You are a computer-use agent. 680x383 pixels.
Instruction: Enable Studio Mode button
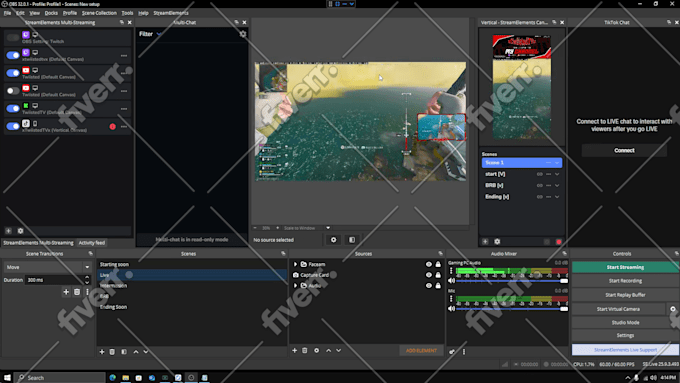(625, 323)
